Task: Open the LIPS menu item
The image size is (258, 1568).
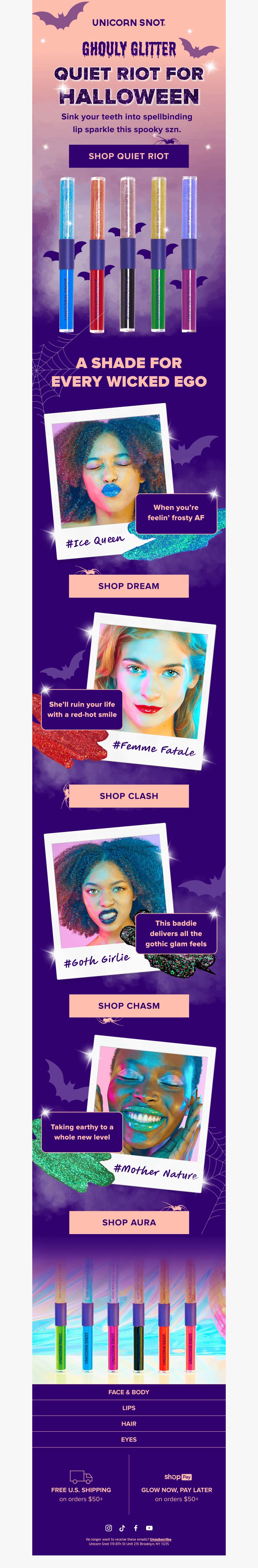Action: (x=128, y=1407)
